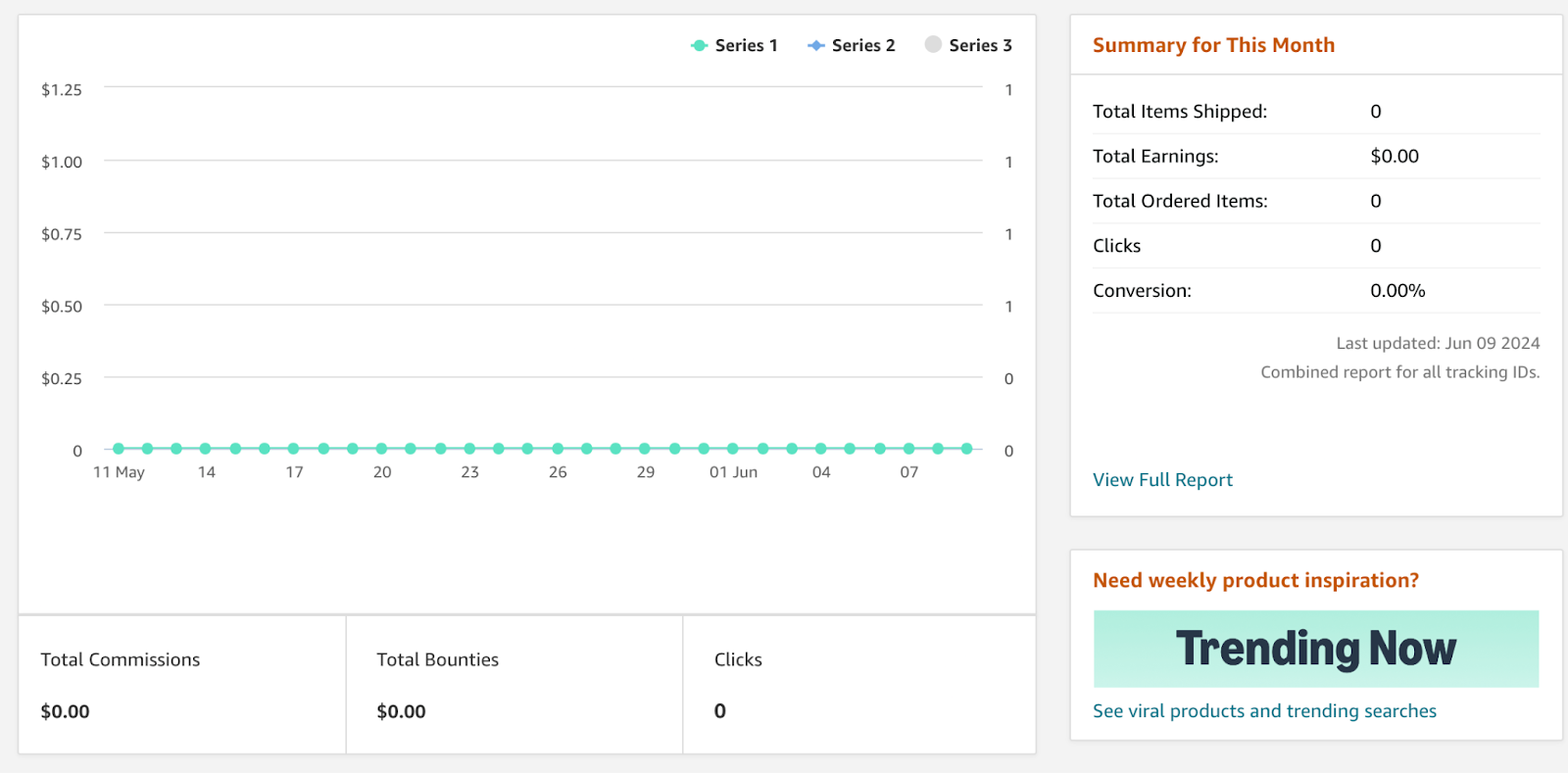Screen dimensions: 1568x773
Task: Open See viral products and trending searches
Action: 1264,711
